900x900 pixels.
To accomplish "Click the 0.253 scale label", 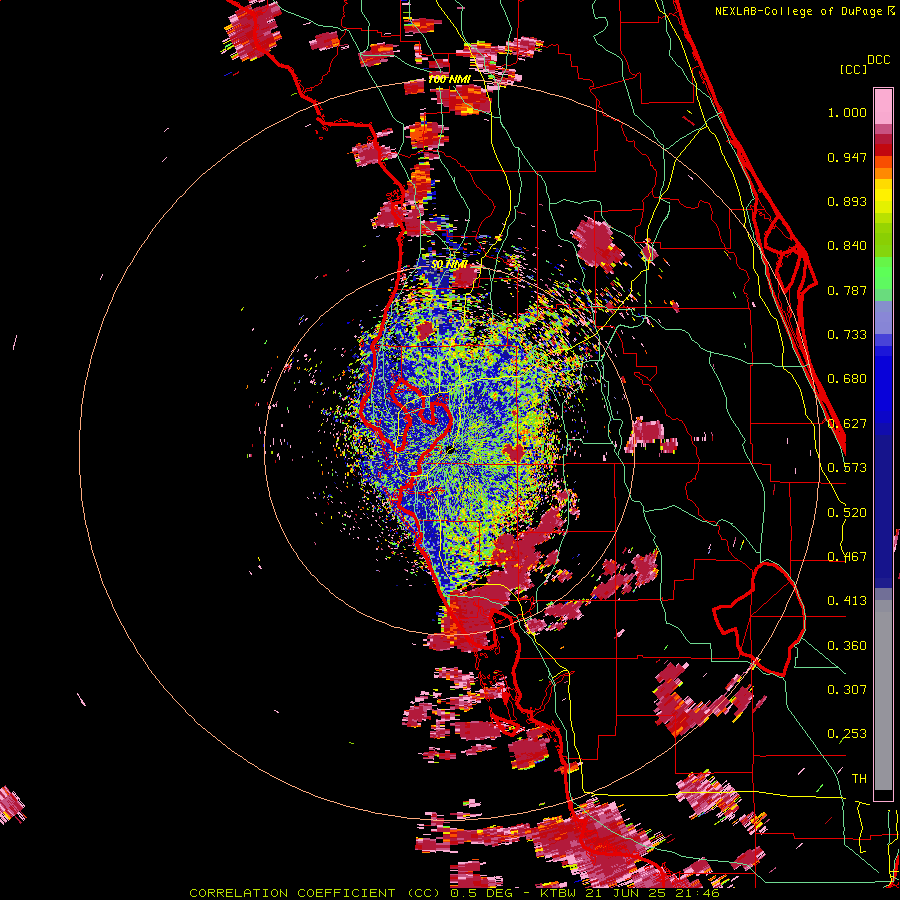I will 847,734.
